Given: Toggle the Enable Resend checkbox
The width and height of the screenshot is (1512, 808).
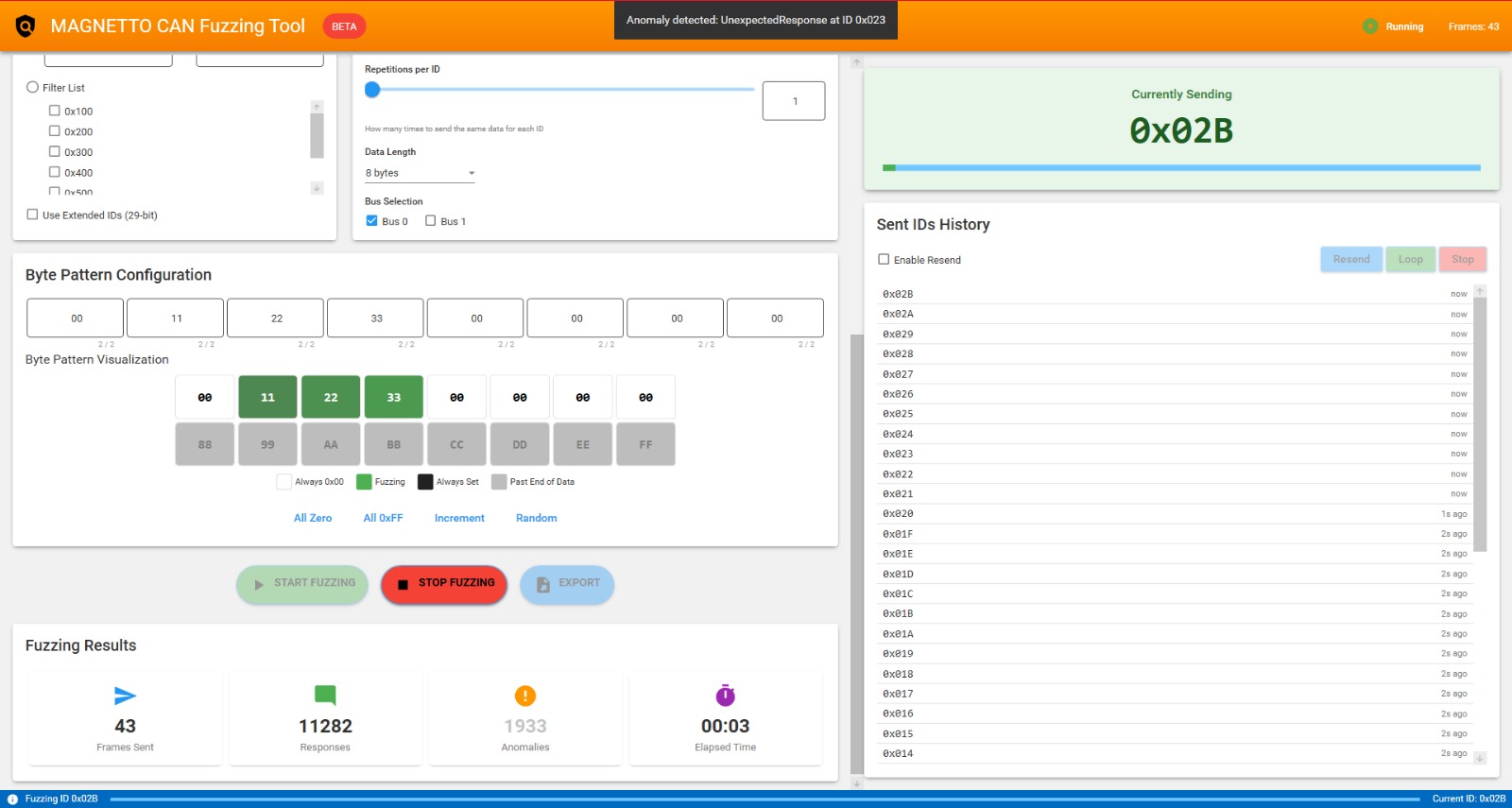Looking at the screenshot, I should point(884,259).
